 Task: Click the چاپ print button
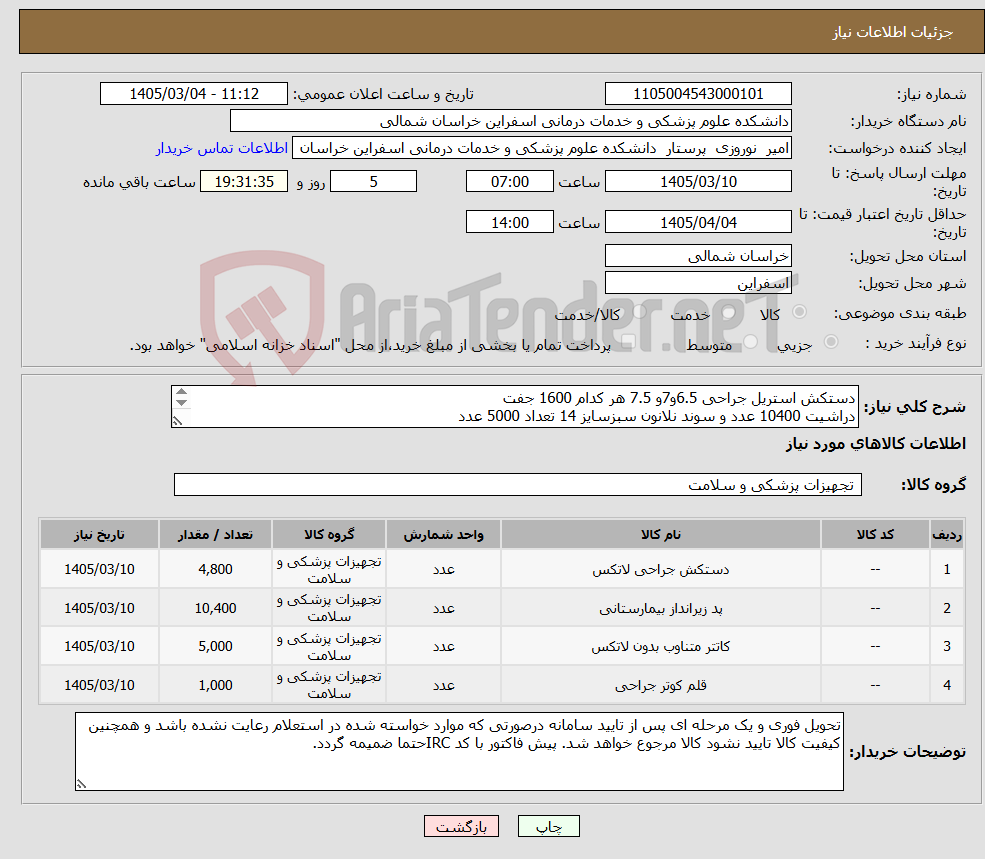pos(548,826)
